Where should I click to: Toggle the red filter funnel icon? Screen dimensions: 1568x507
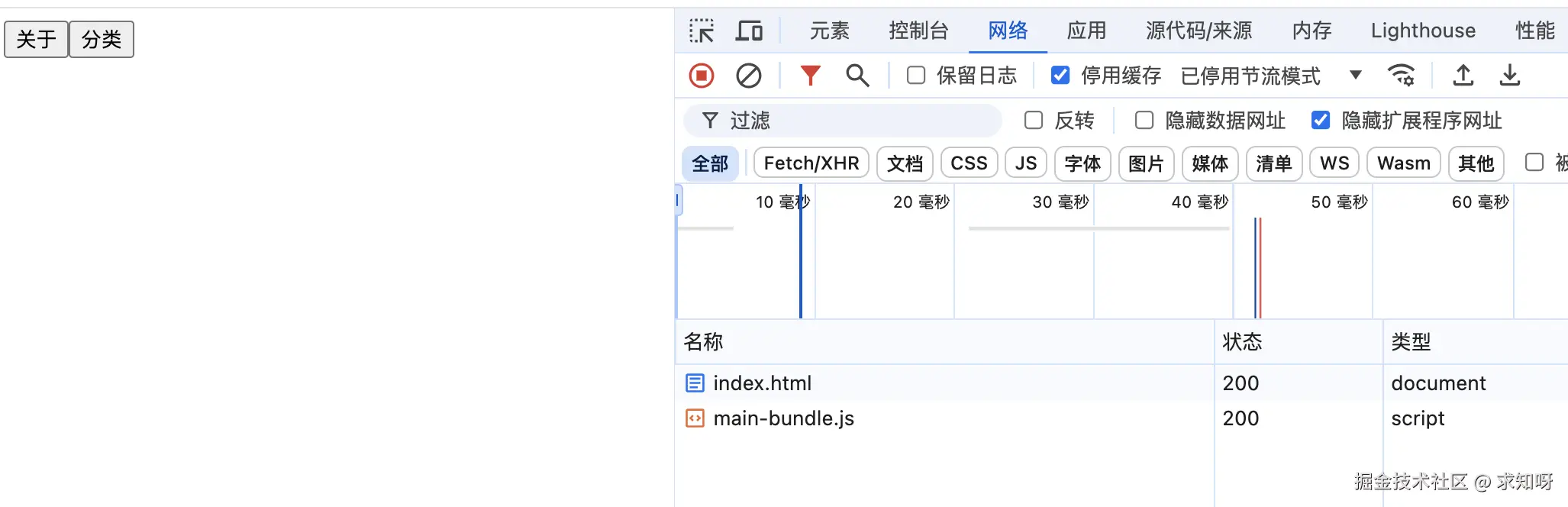coord(810,76)
